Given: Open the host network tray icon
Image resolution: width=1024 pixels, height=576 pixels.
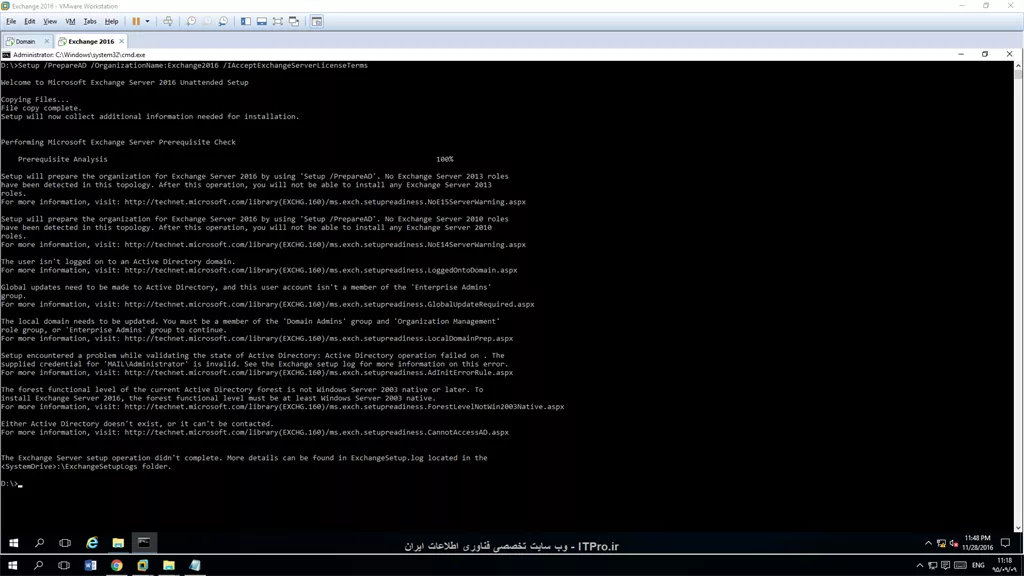Looking at the screenshot, I should point(933,566).
